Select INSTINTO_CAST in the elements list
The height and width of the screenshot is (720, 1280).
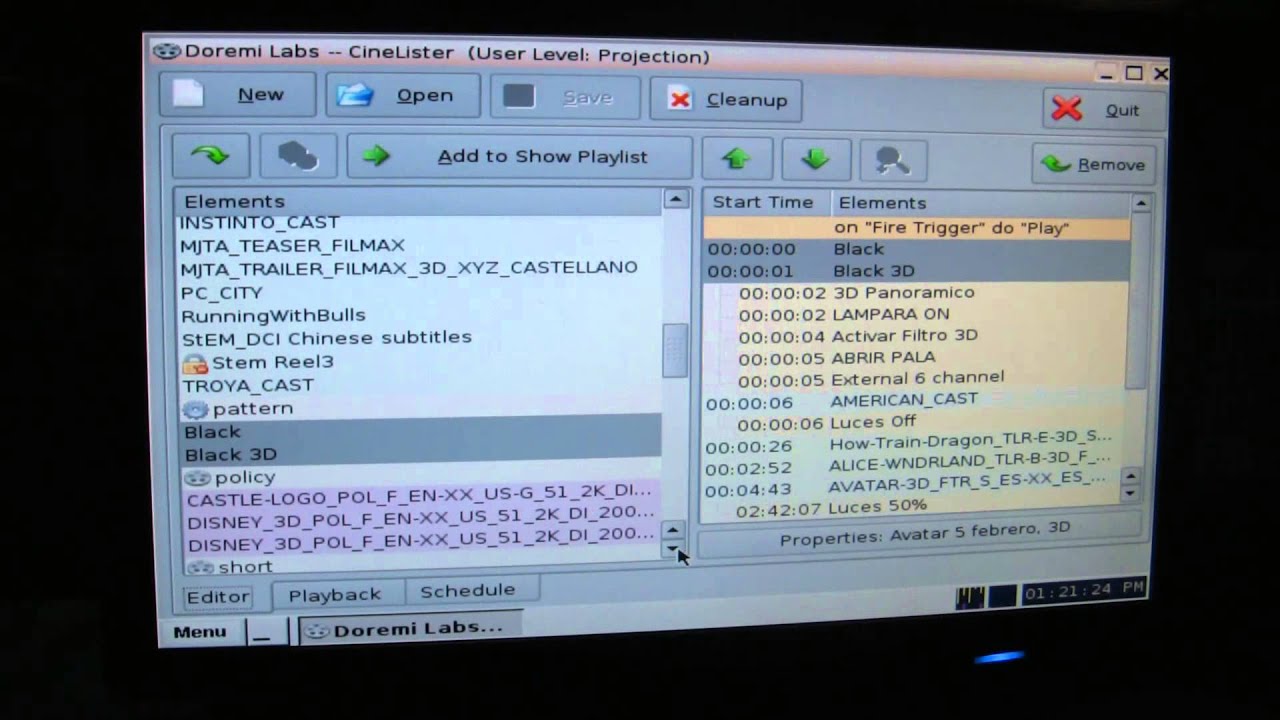418,223
